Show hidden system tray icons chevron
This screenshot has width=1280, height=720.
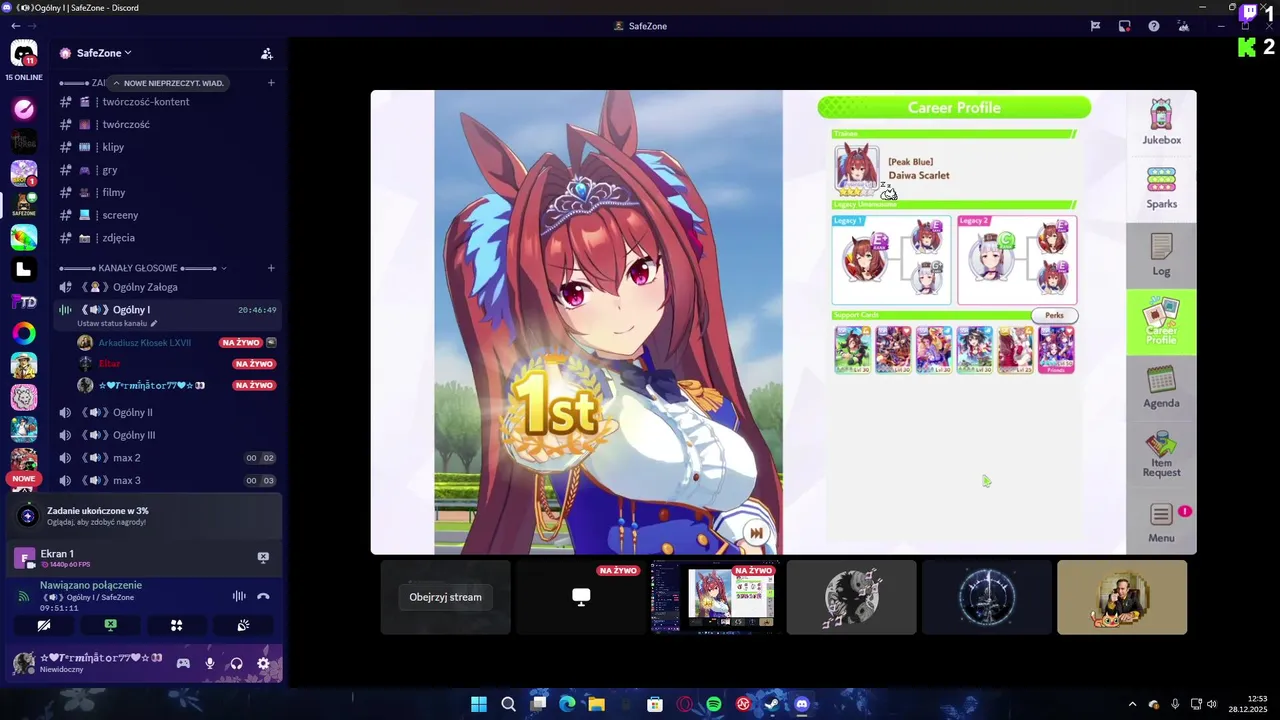1132,704
